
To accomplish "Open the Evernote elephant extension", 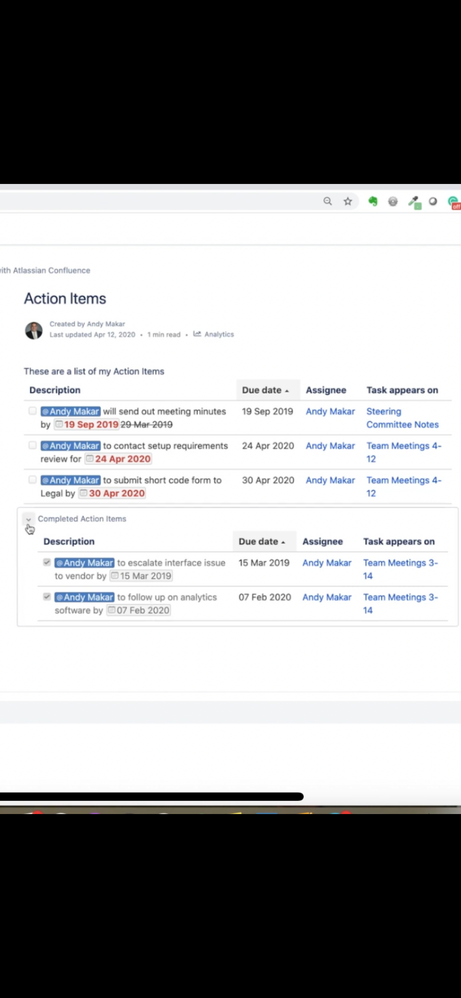I will tap(373, 202).
